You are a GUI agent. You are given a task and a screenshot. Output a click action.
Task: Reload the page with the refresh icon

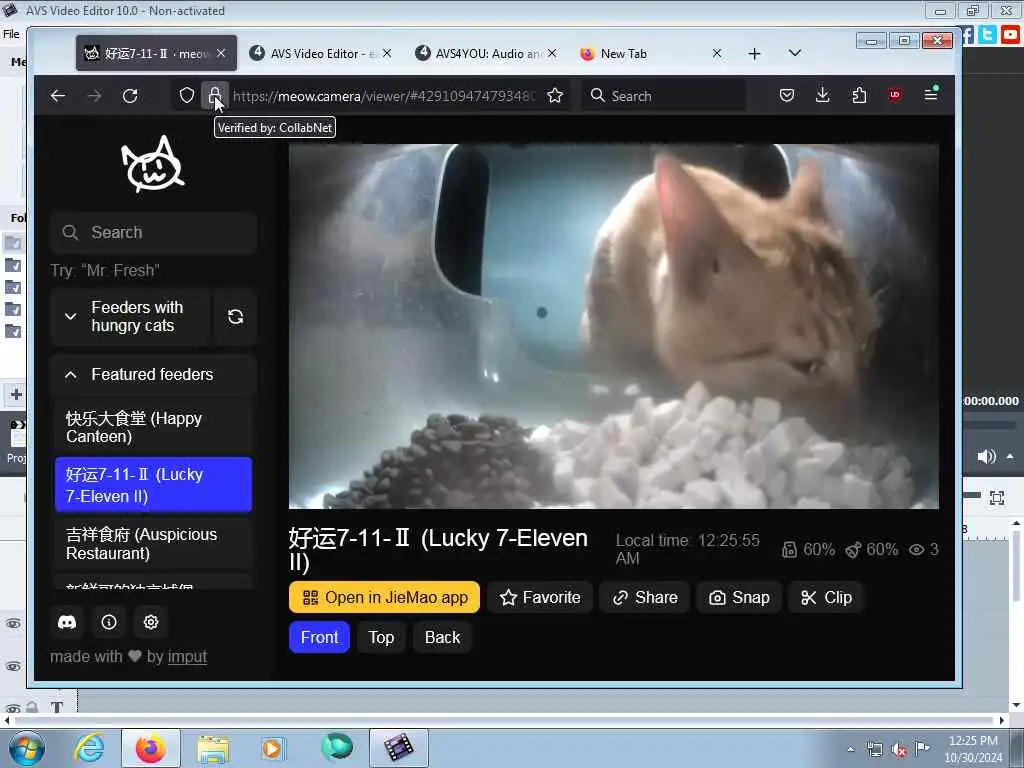click(130, 96)
